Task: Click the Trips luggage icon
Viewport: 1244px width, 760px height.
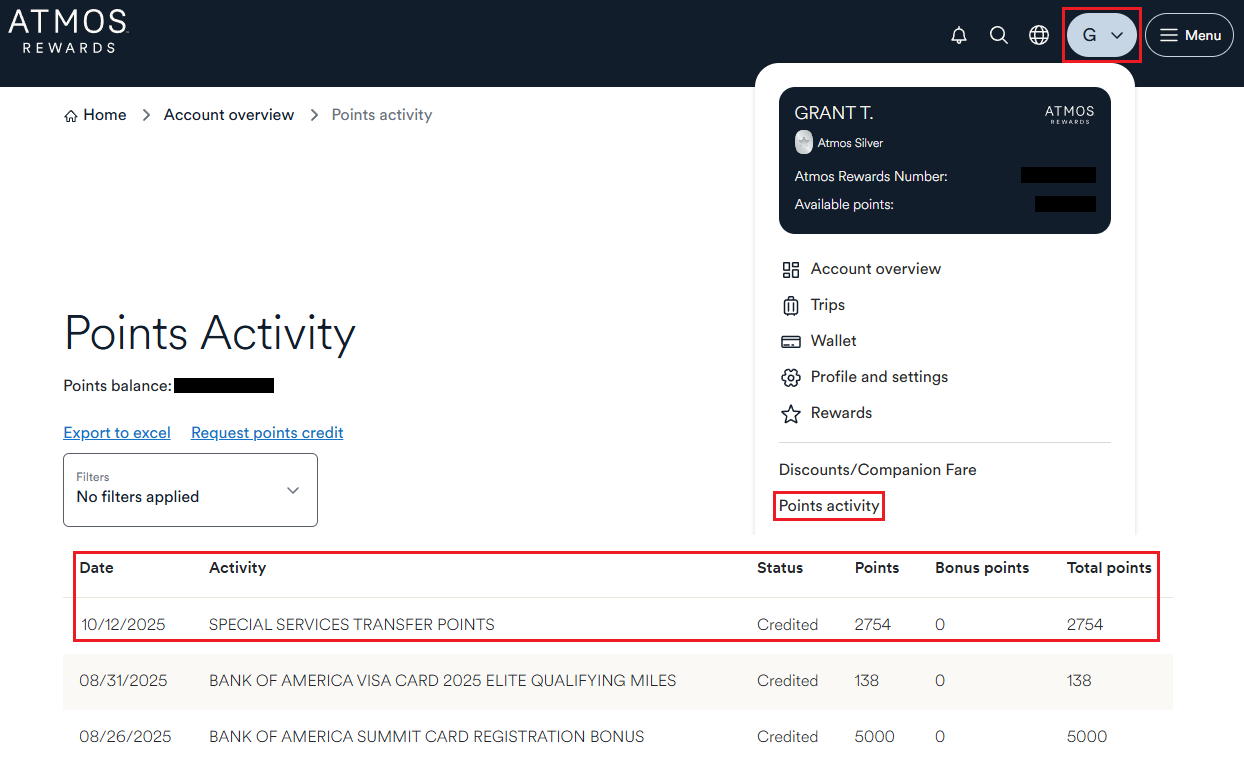Action: pos(791,305)
